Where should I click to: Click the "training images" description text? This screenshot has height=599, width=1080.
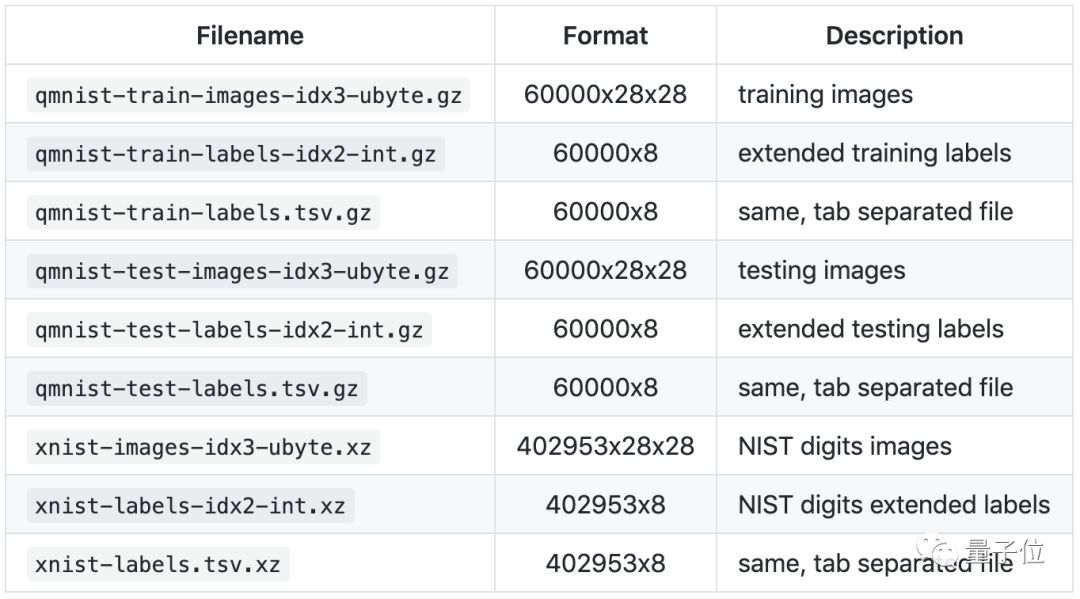tap(825, 95)
